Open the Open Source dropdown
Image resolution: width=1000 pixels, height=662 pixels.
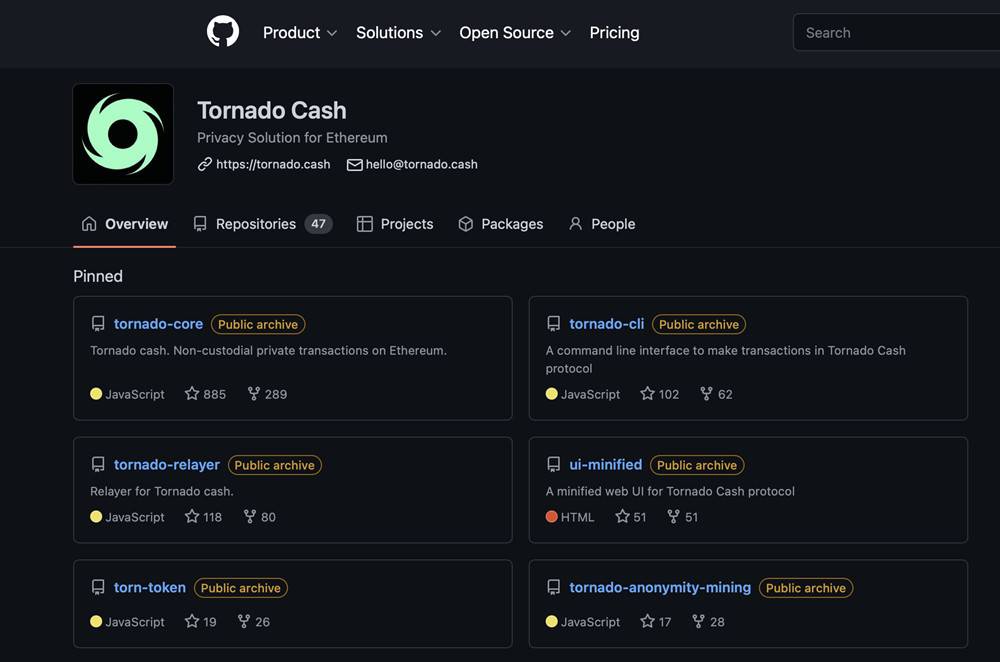[x=515, y=33]
